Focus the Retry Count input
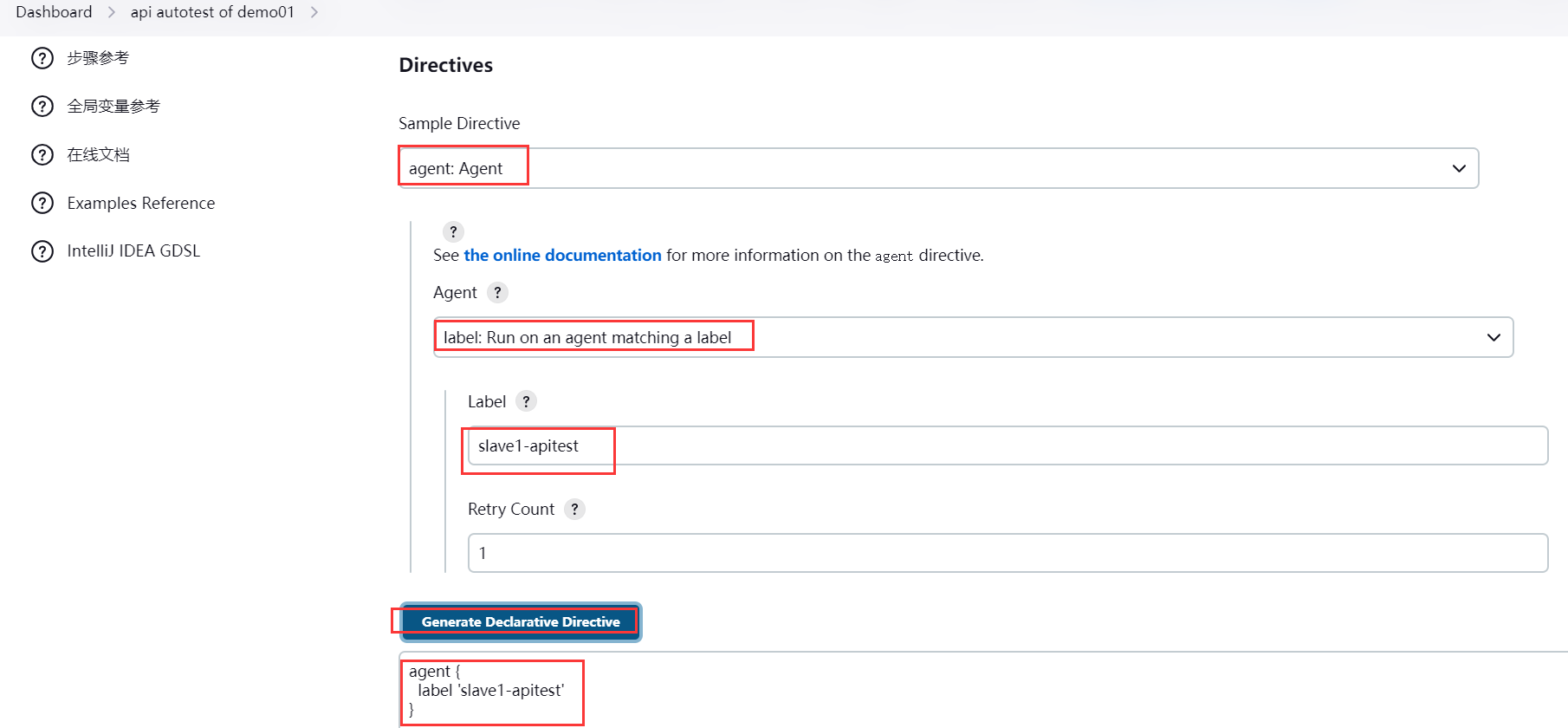Viewport: 1568px width, 728px height. click(1005, 553)
